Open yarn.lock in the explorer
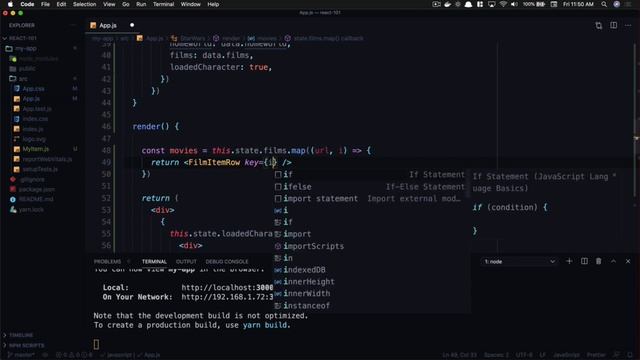Viewport: 640px width, 360px height. (x=31, y=209)
